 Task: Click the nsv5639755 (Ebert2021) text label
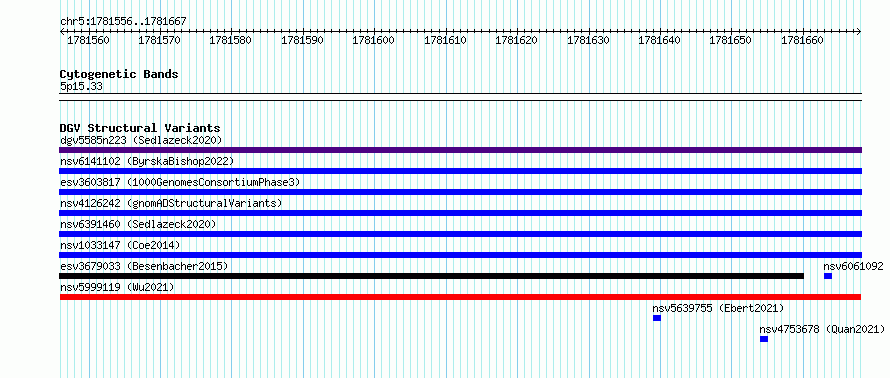718,308
